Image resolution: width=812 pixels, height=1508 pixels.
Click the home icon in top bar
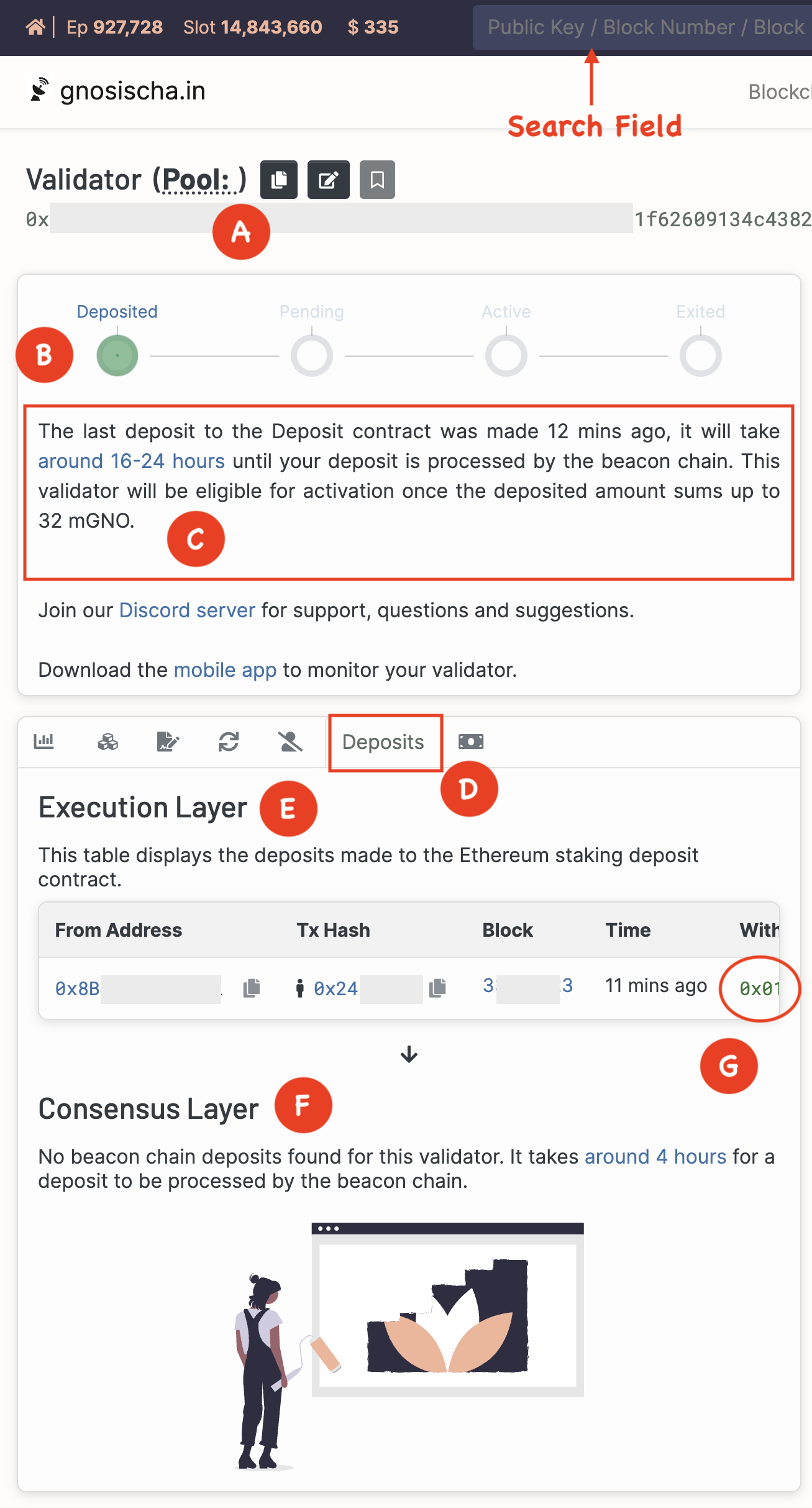point(35,27)
